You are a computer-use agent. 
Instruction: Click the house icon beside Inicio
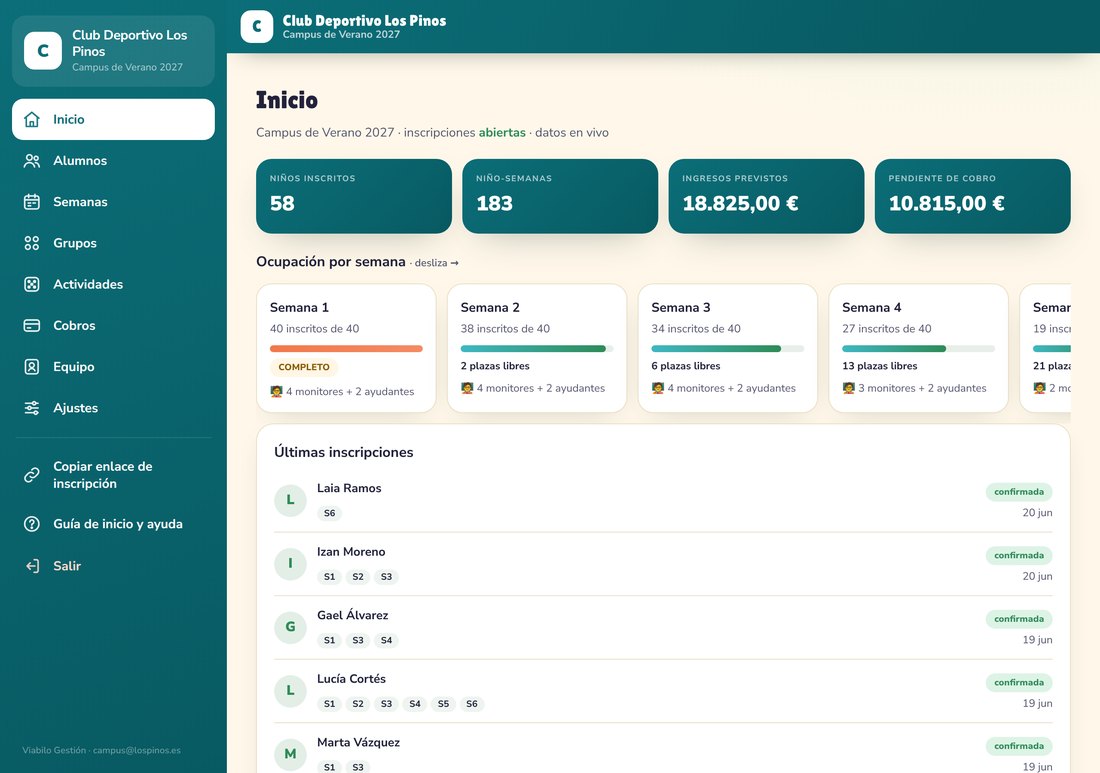[x=32, y=119]
